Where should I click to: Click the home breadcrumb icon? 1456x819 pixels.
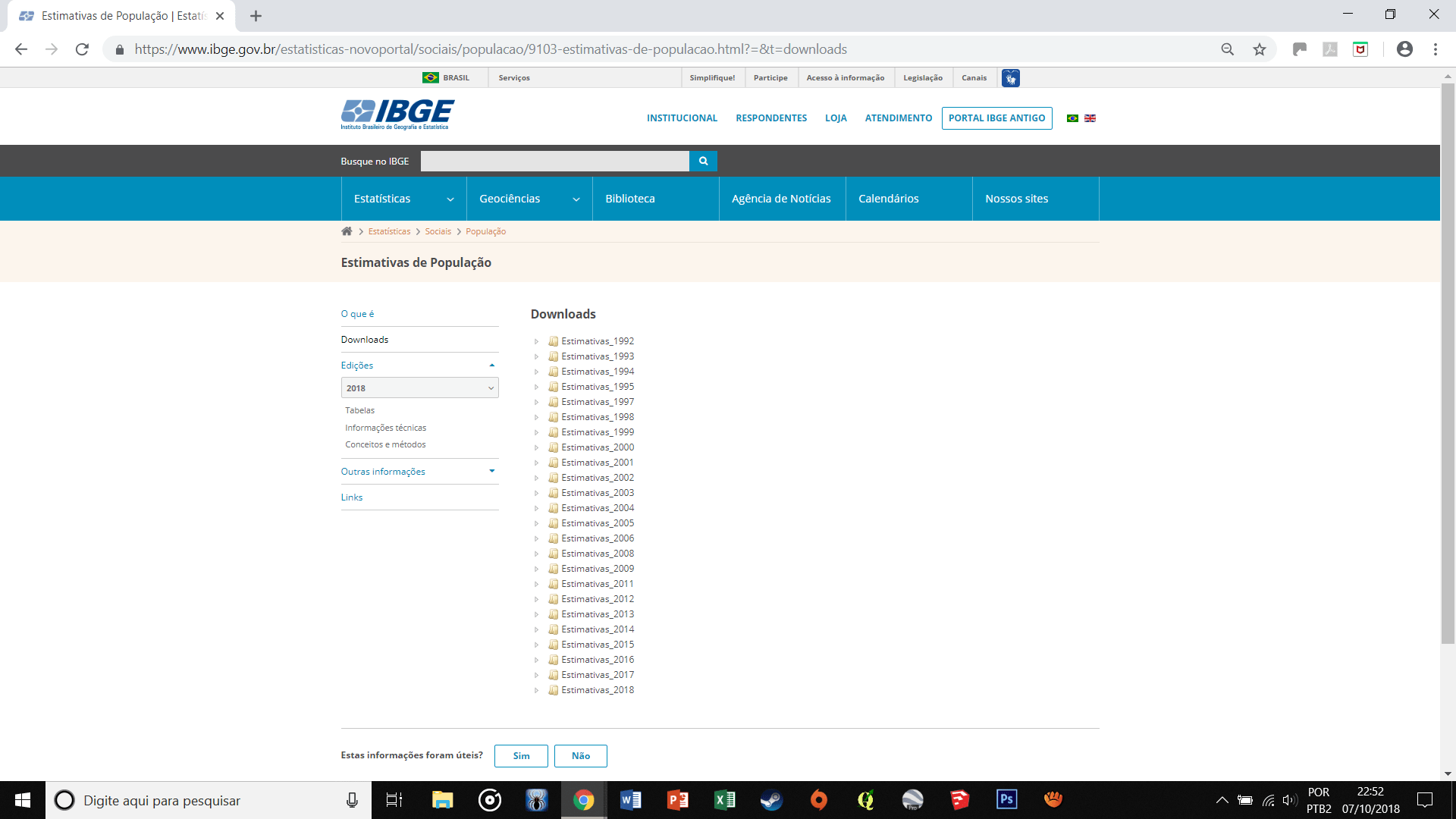347,231
